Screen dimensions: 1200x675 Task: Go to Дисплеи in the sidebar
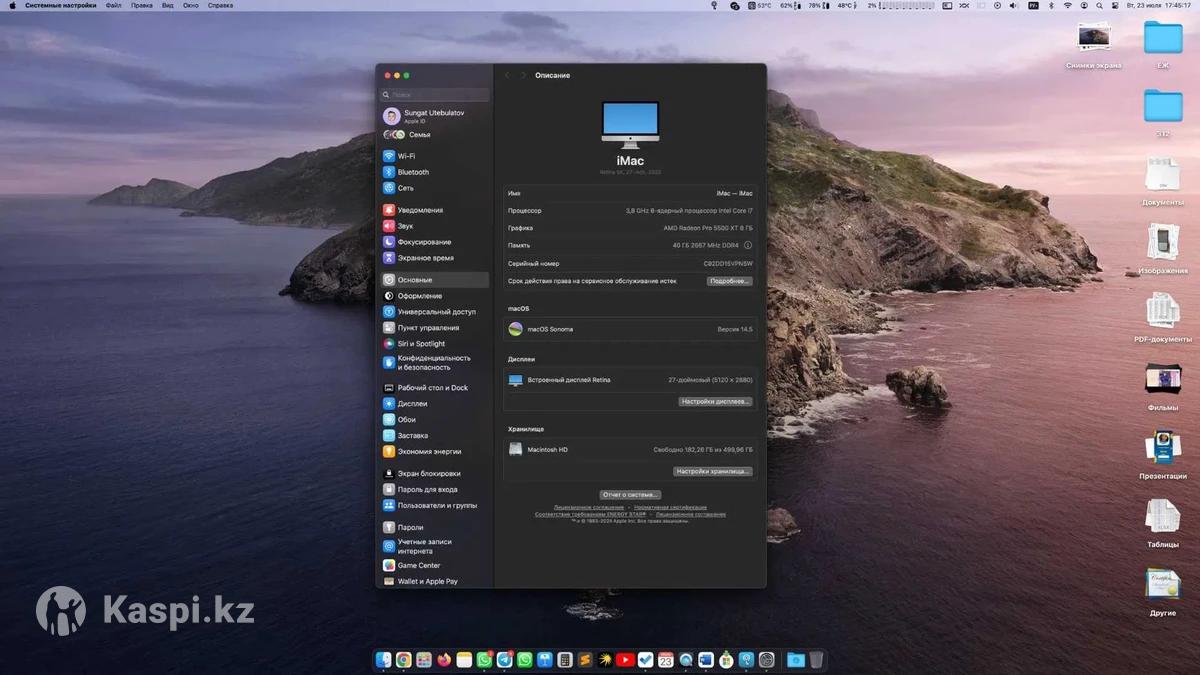(412, 404)
